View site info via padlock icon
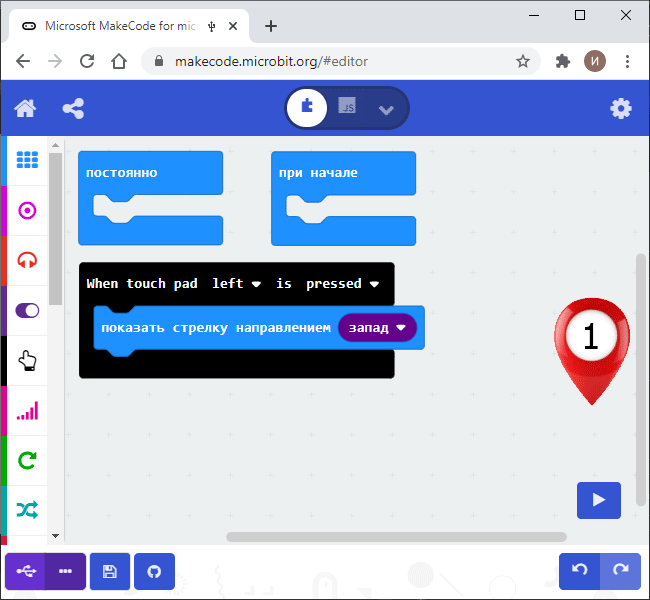 (x=158, y=61)
